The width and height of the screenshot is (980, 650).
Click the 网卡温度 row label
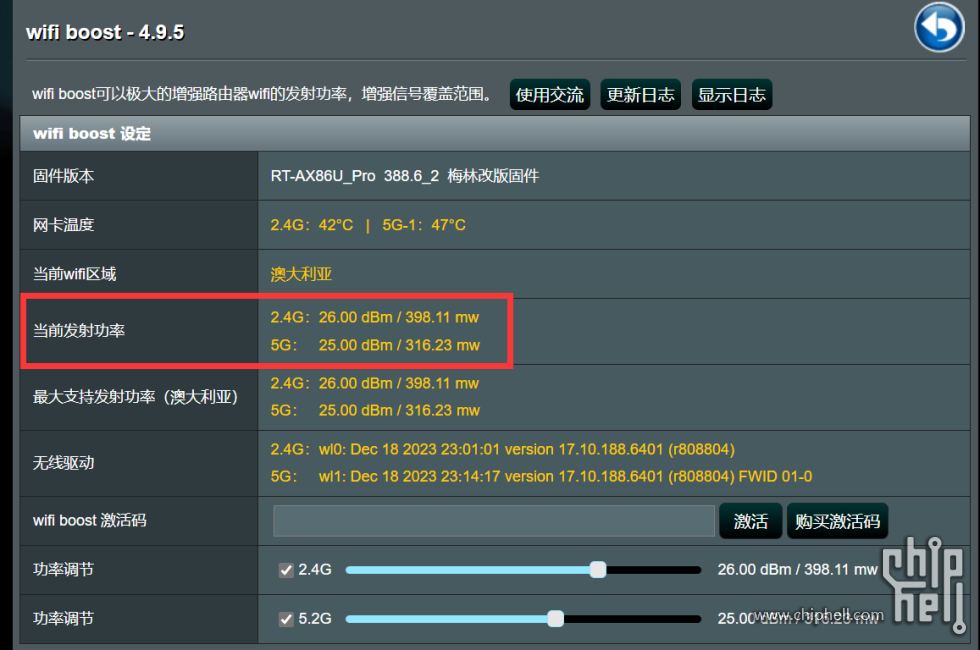coord(63,225)
